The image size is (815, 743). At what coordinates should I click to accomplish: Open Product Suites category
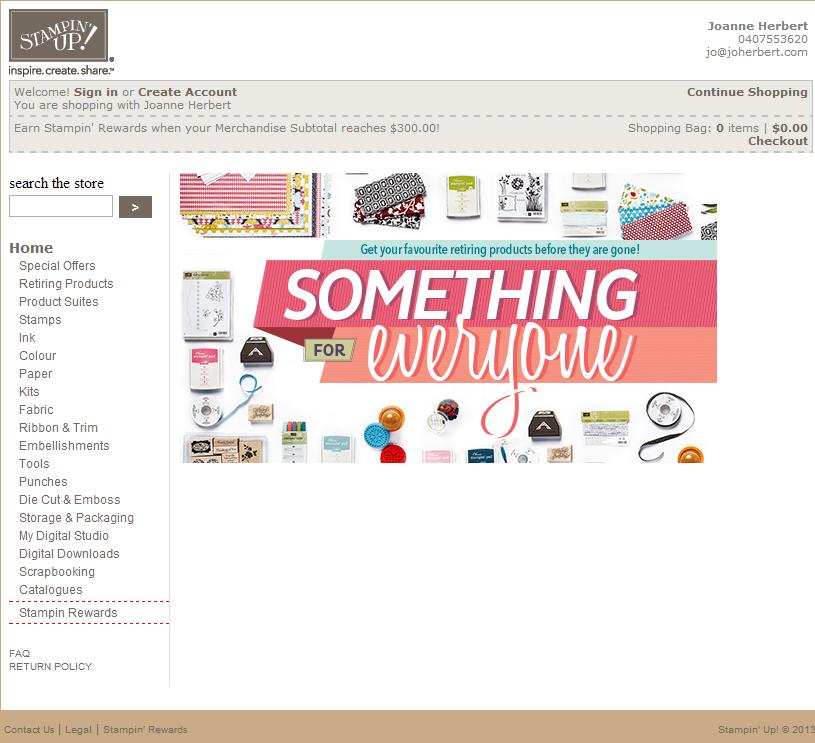pos(59,302)
